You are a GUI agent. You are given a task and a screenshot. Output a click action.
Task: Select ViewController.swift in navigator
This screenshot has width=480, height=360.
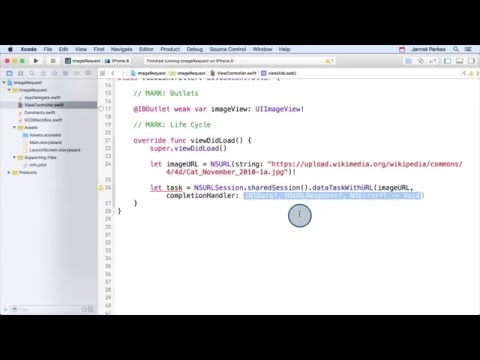44,105
